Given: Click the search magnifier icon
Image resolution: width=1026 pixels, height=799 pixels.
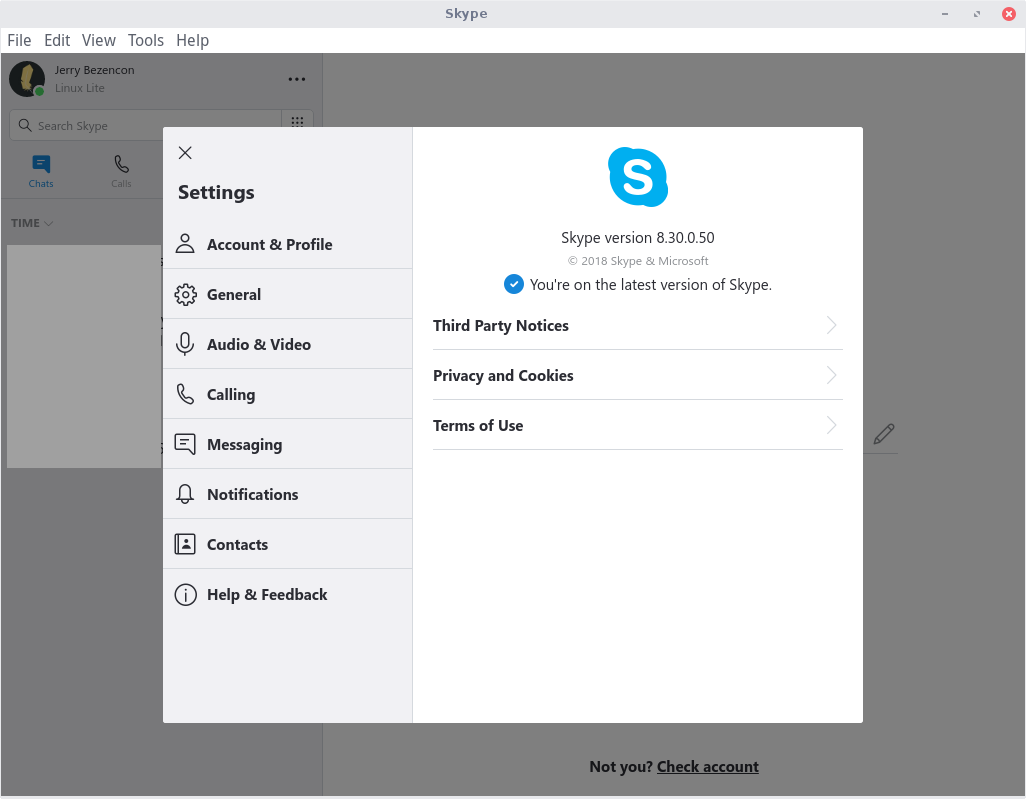Looking at the screenshot, I should tap(25, 125).
